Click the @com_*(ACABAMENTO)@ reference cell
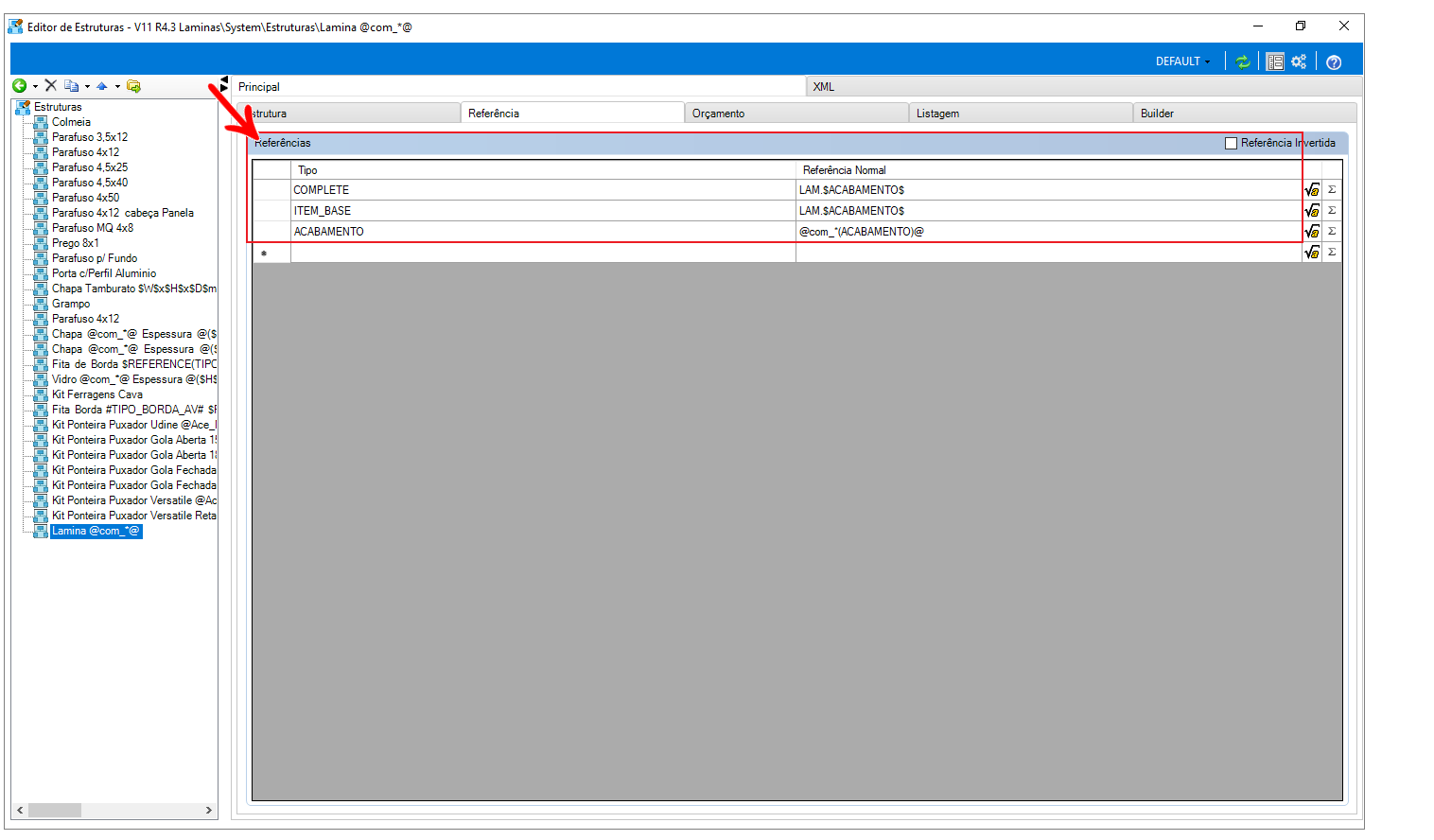Image resolution: width=1434 pixels, height=840 pixels. [1049, 232]
